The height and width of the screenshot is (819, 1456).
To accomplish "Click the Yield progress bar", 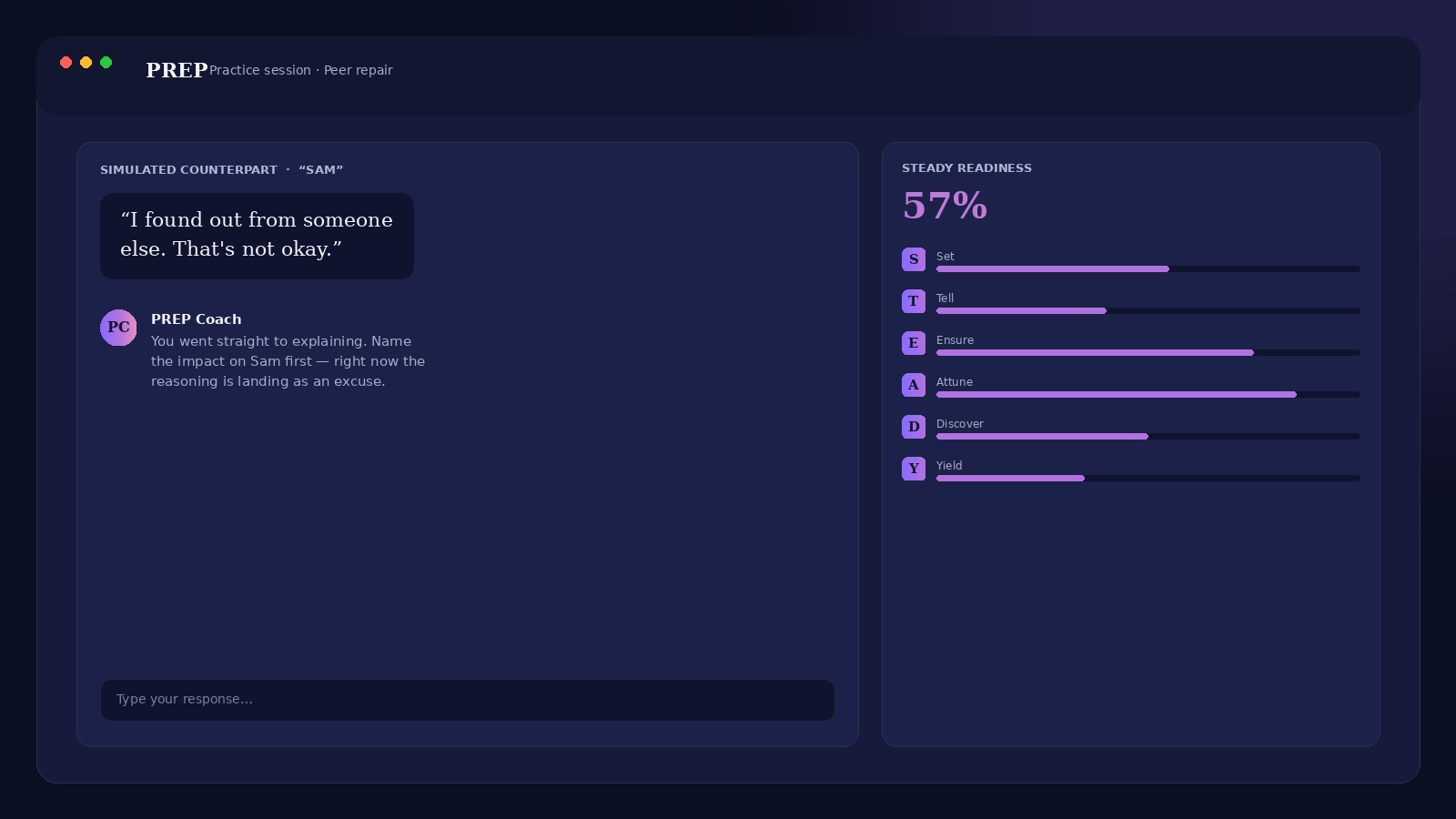I will [1148, 479].
